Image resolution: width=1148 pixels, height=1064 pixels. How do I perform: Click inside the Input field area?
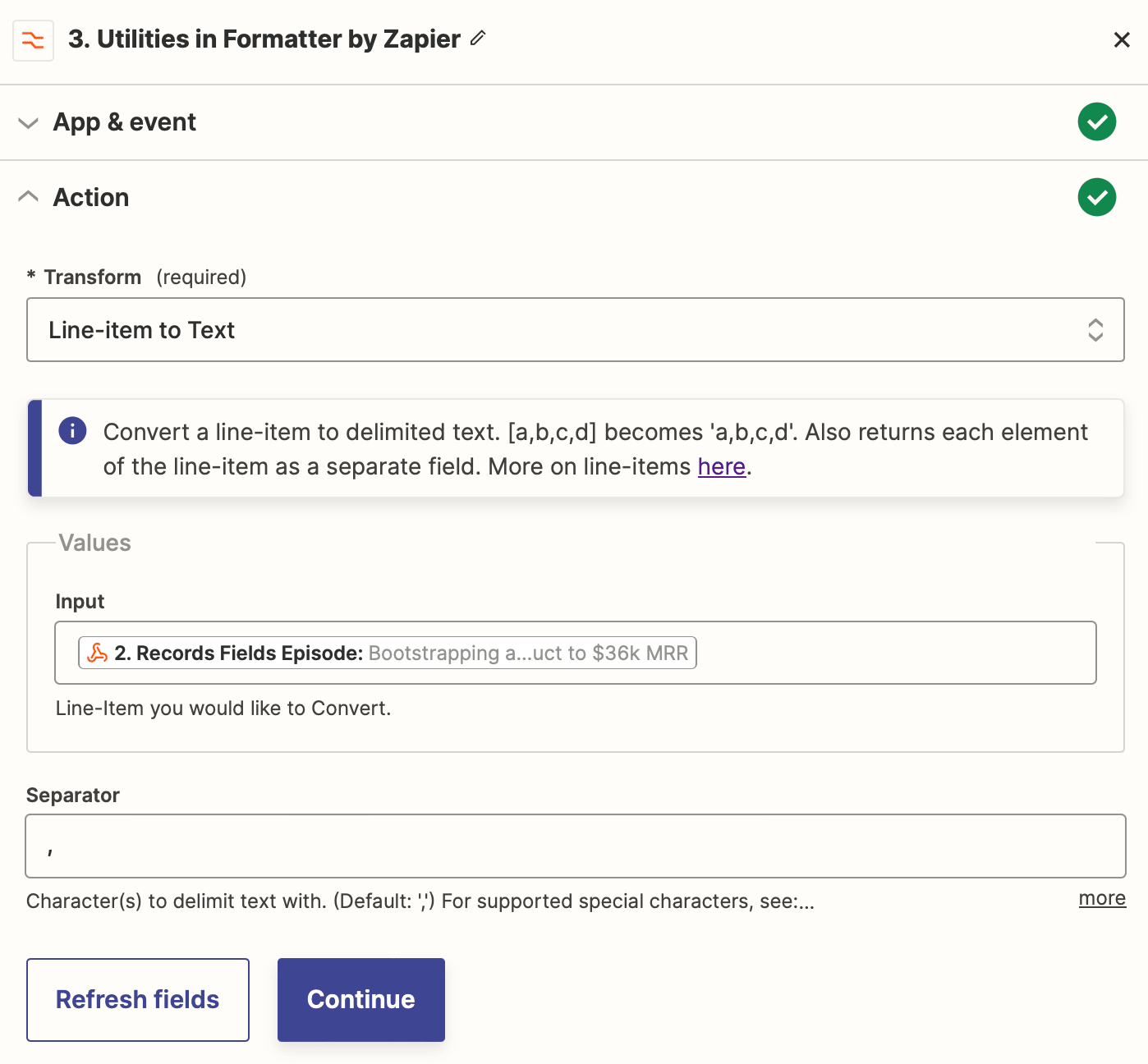click(903, 653)
